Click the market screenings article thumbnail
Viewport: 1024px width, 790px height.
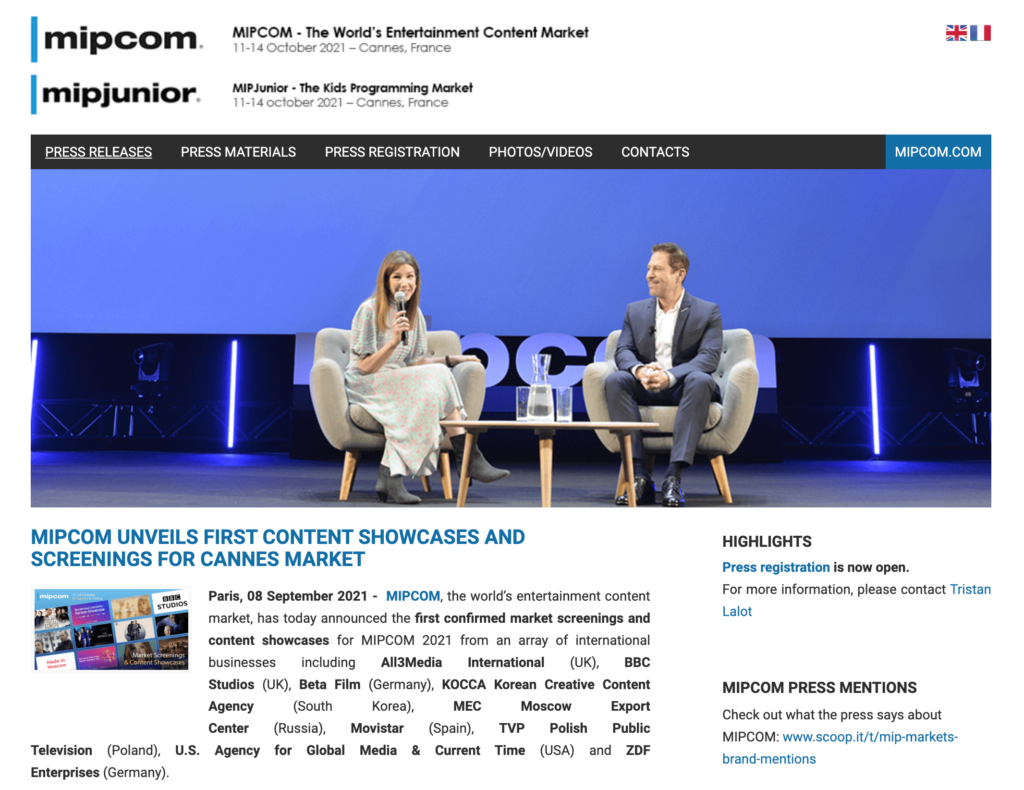(111, 629)
